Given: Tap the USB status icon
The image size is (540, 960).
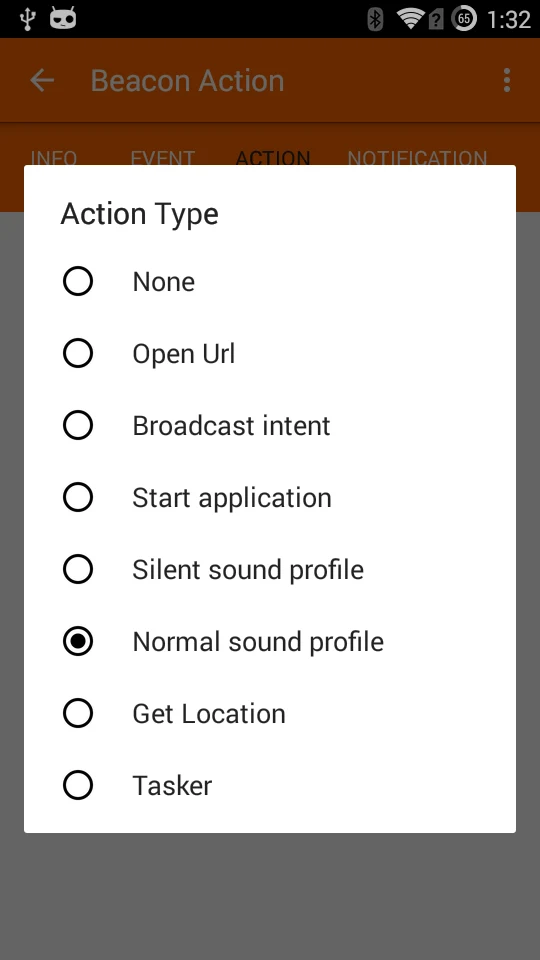Looking at the screenshot, I should (27, 19).
